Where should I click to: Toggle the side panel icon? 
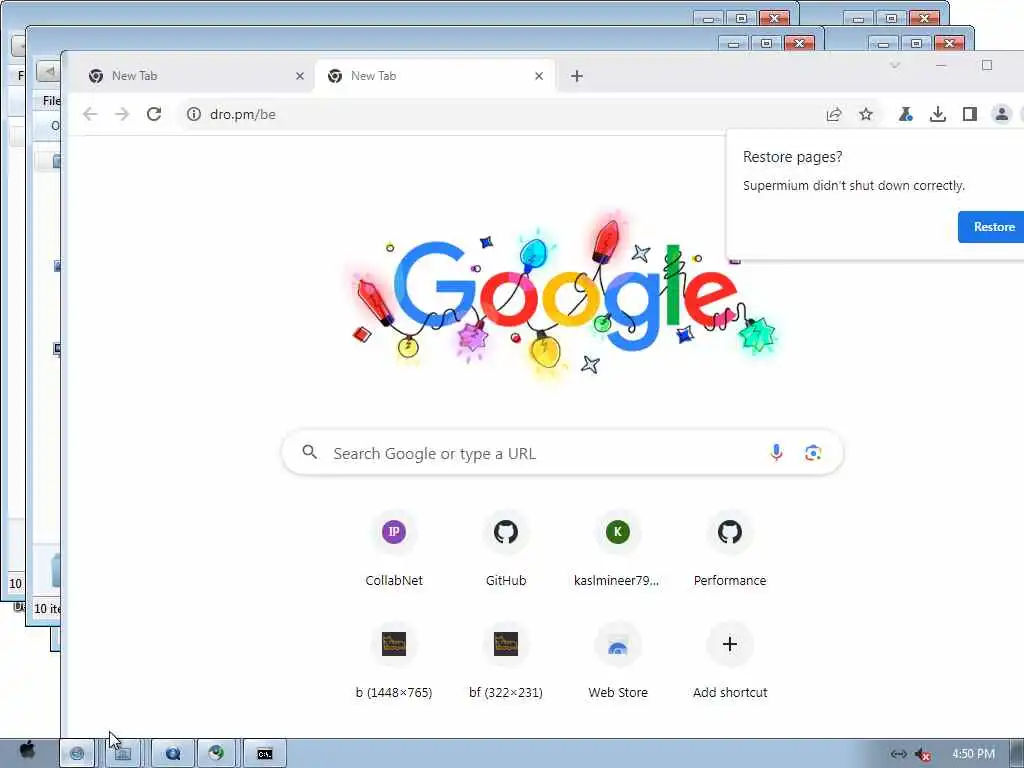click(970, 114)
